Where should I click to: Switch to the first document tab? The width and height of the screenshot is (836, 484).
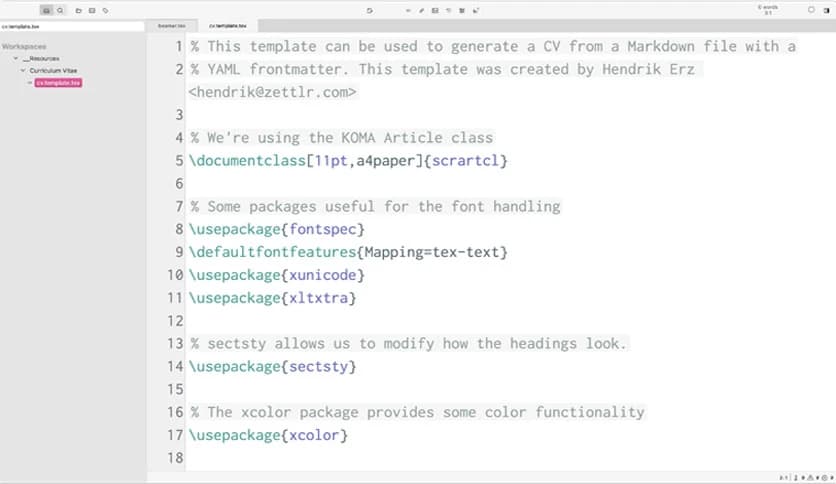[172, 26]
